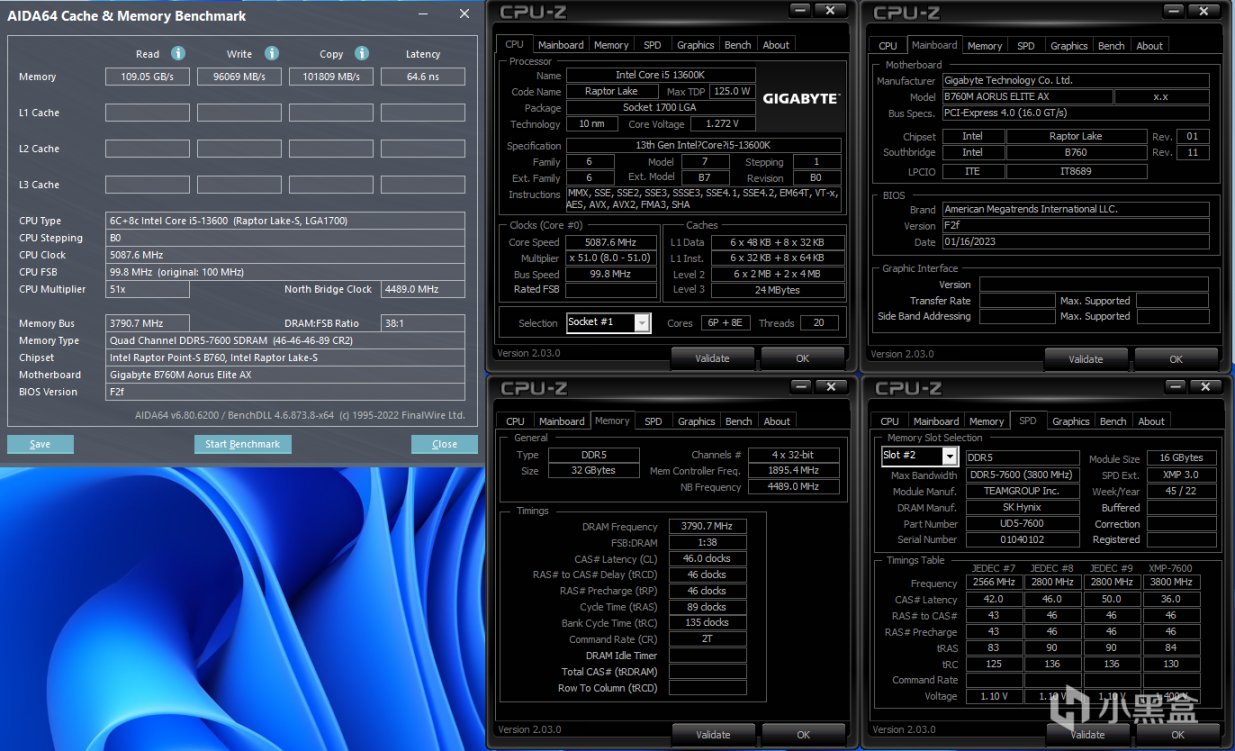Click OK in the Processor CPU-Z window

(x=802, y=358)
